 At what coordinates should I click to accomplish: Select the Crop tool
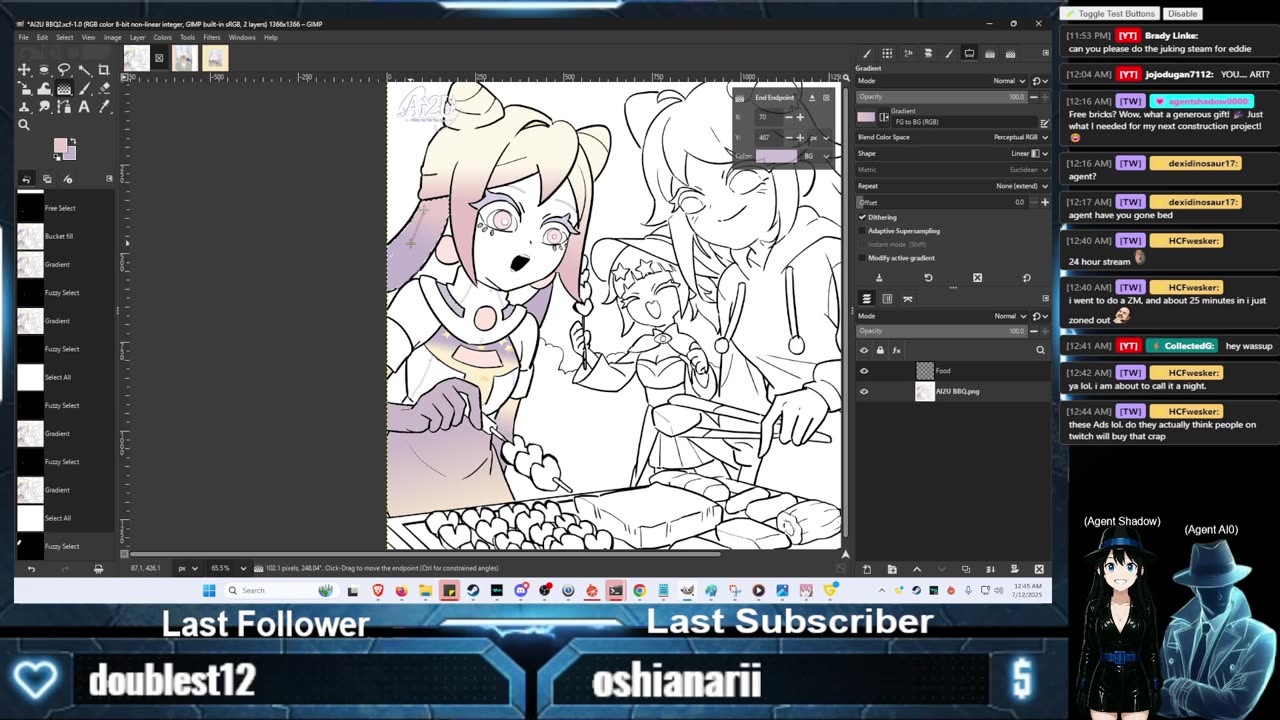104,70
